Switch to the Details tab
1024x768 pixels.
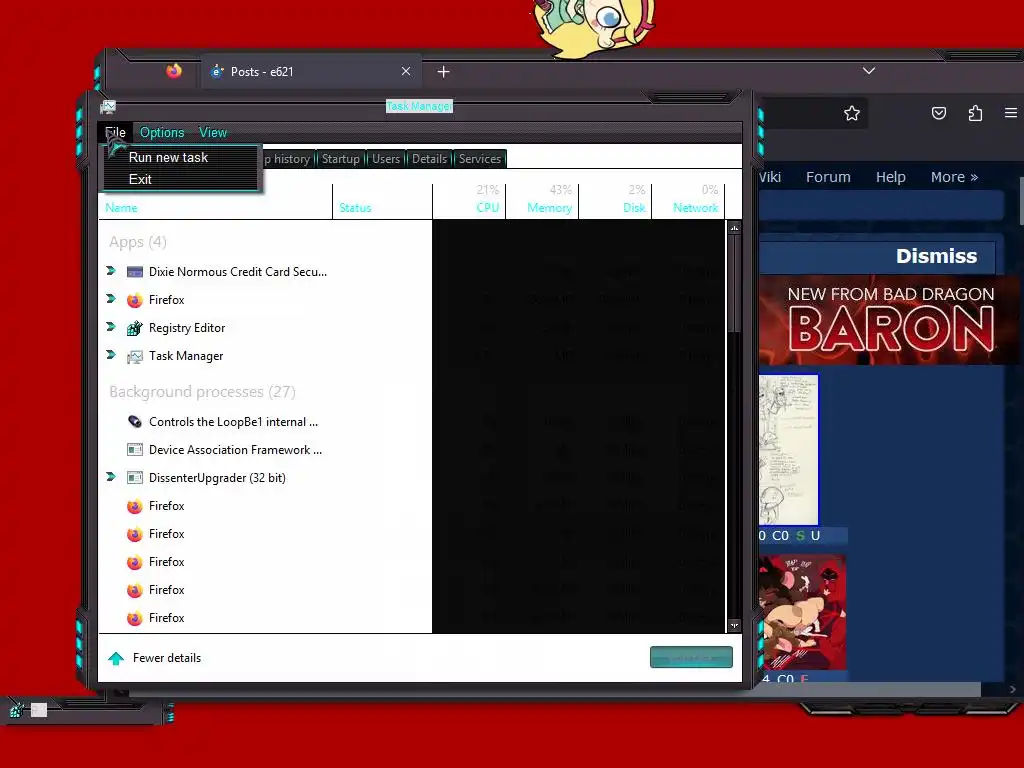click(429, 159)
